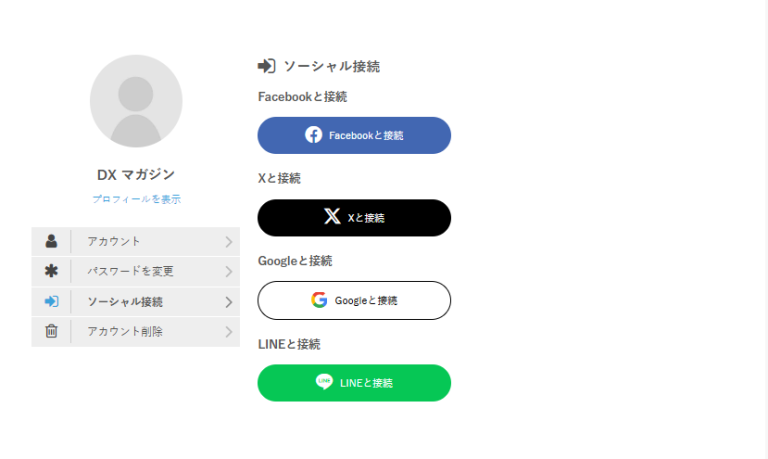The width and height of the screenshot is (768, 459).
Task: Click the profile avatar image
Action: pos(136,101)
